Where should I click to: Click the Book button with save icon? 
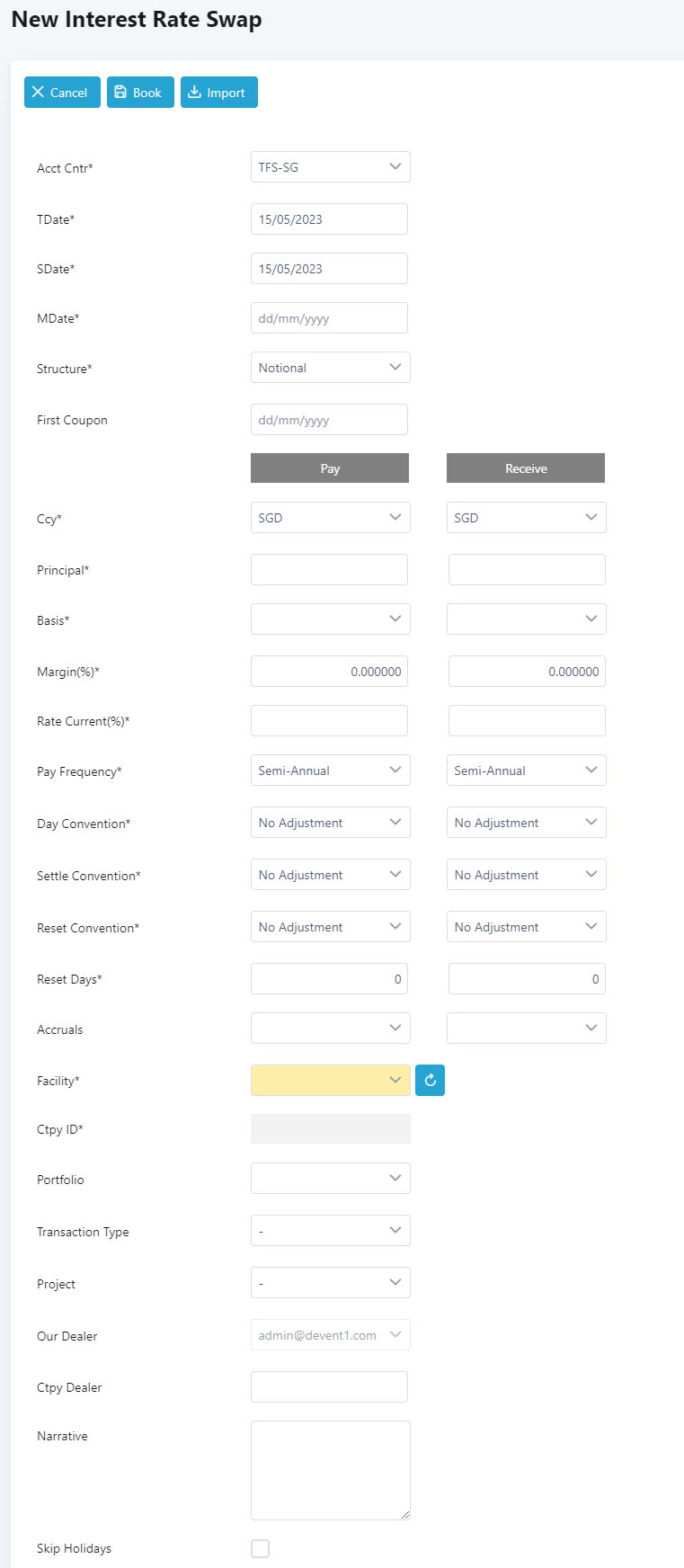[x=140, y=93]
